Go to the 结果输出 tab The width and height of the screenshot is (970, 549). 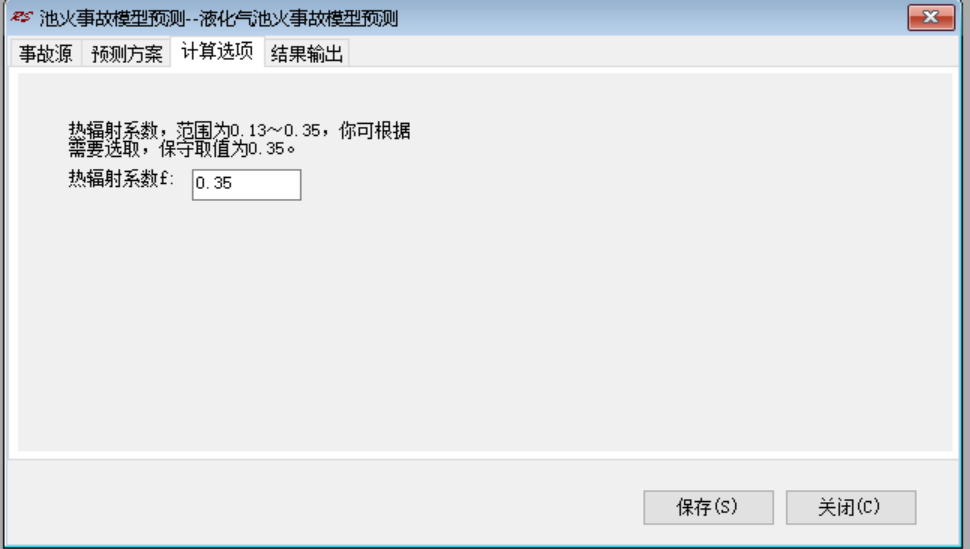tap(307, 53)
